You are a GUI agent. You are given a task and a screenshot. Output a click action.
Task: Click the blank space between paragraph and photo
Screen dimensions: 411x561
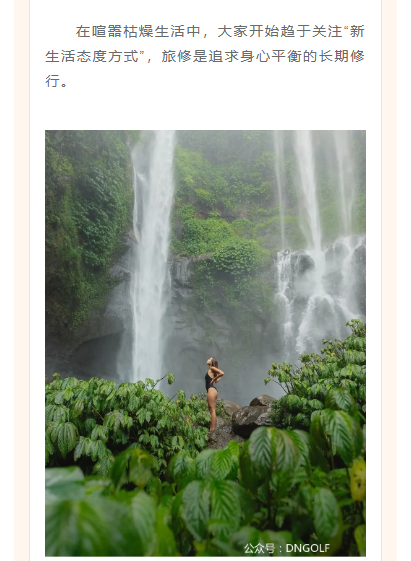click(205, 109)
